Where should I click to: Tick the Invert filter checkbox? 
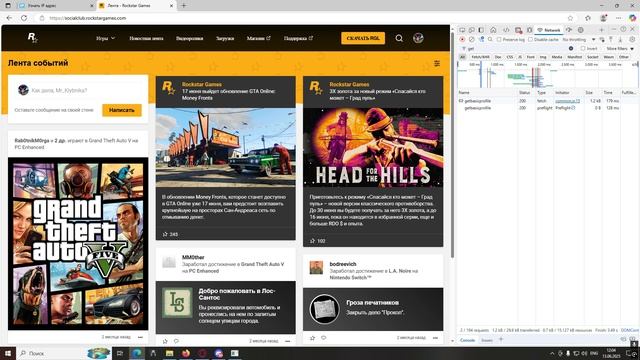583,49
